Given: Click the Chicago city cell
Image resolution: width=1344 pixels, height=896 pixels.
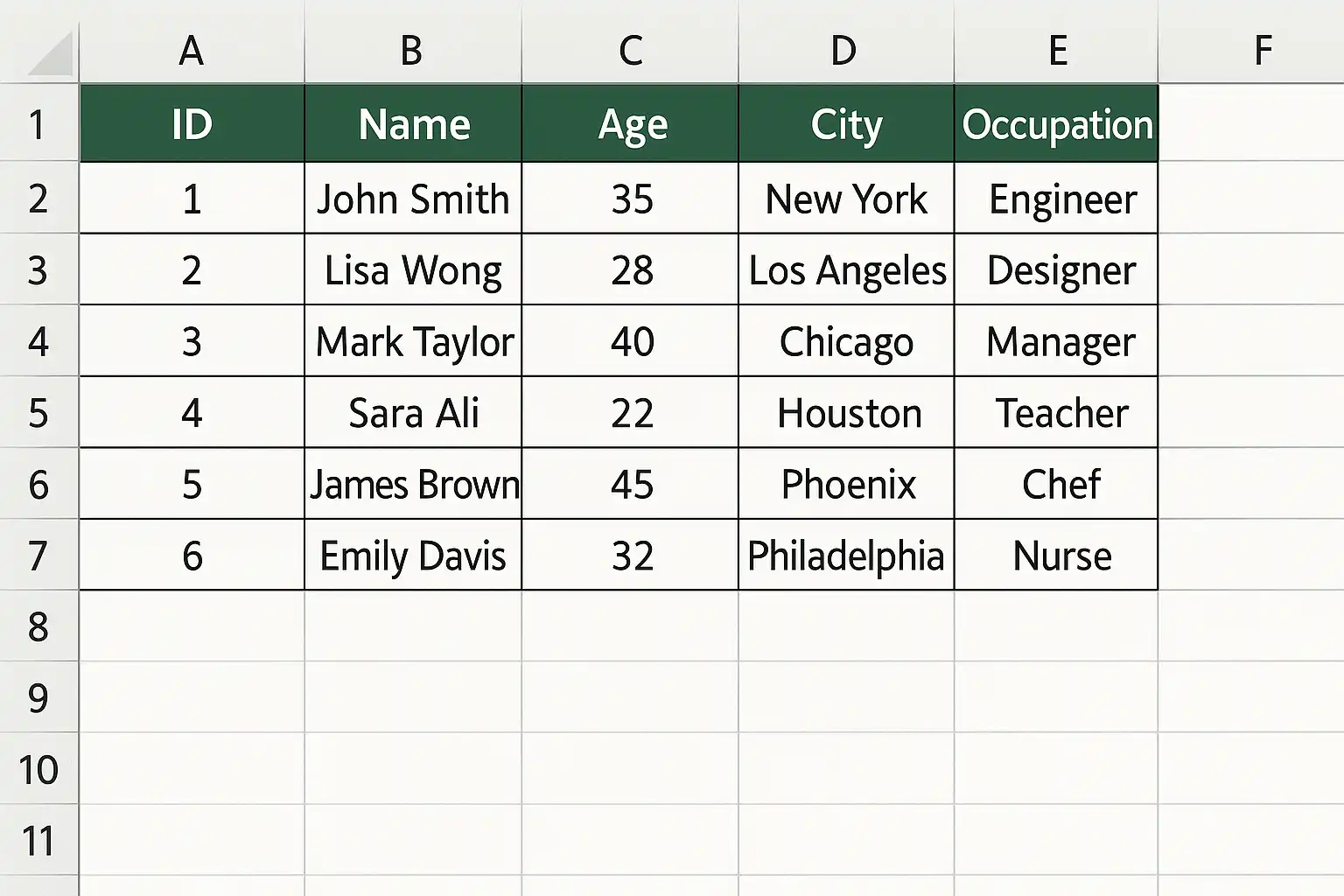Looking at the screenshot, I should 846,341.
